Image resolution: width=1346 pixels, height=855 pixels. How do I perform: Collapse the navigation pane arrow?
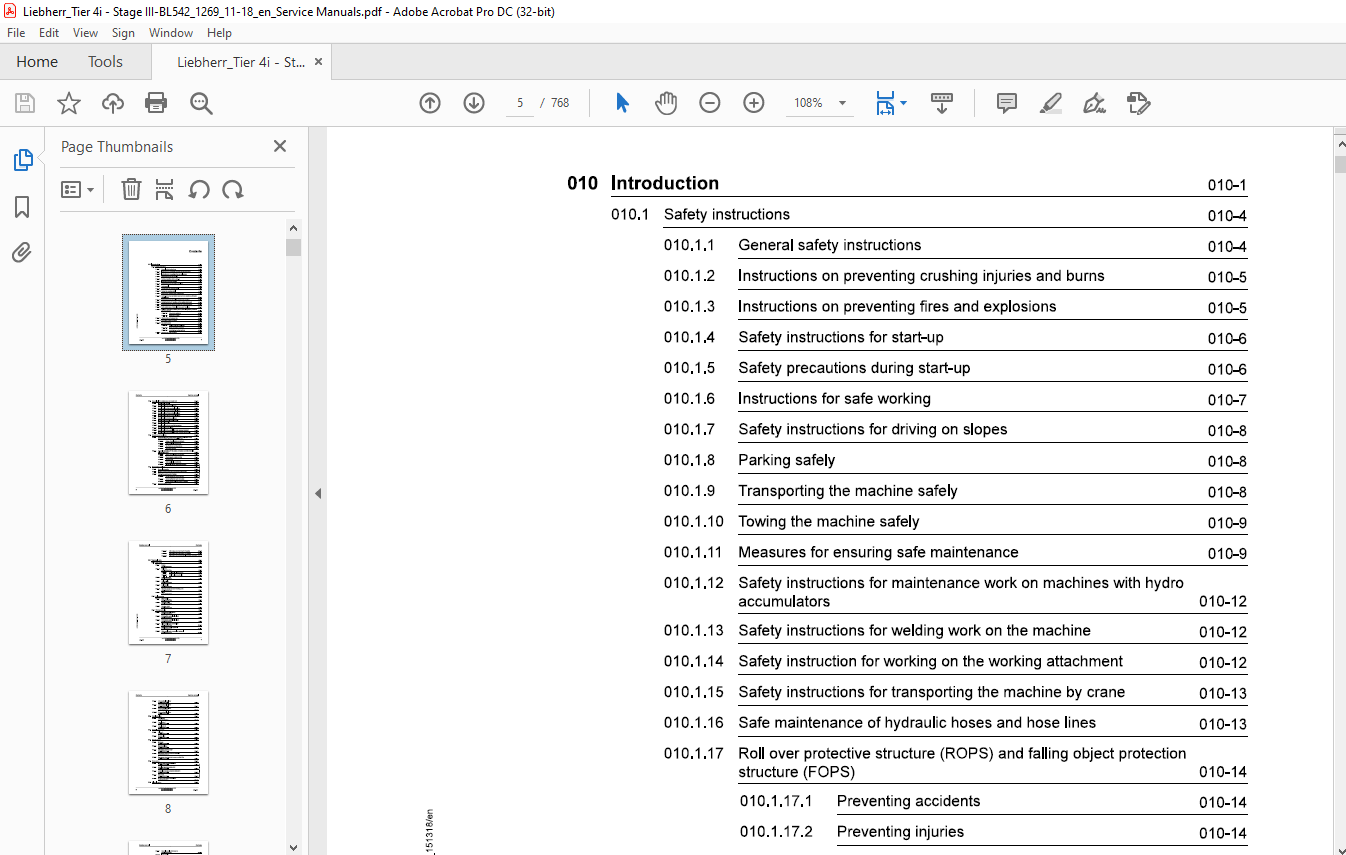click(x=318, y=493)
